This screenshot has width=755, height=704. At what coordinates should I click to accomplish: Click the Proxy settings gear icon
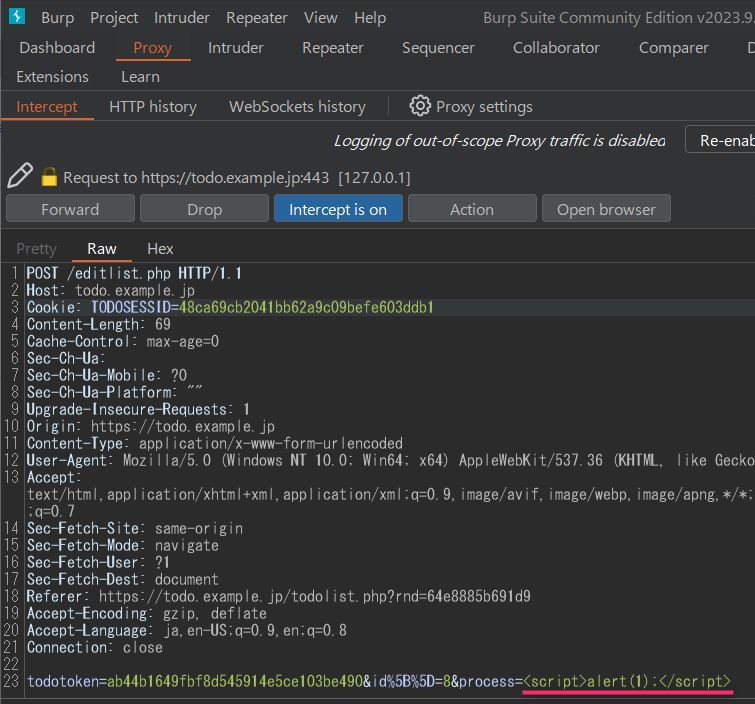[x=420, y=106]
